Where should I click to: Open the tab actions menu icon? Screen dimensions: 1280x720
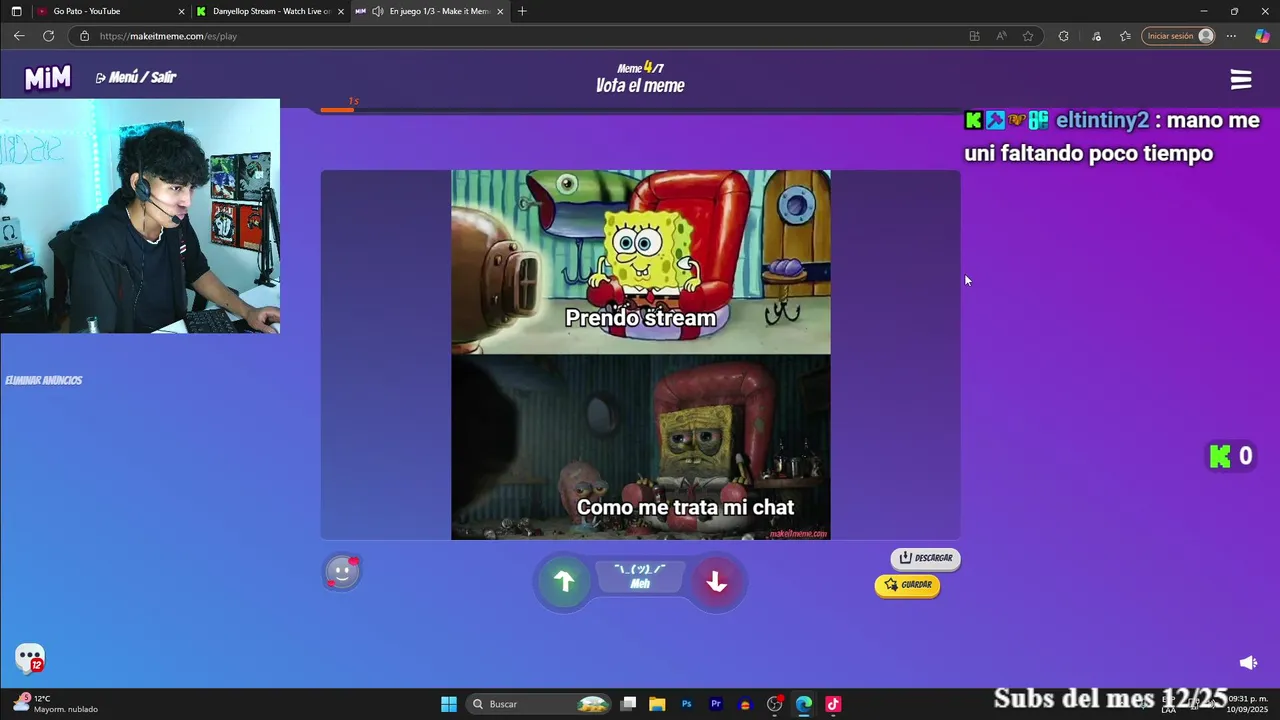point(16,11)
